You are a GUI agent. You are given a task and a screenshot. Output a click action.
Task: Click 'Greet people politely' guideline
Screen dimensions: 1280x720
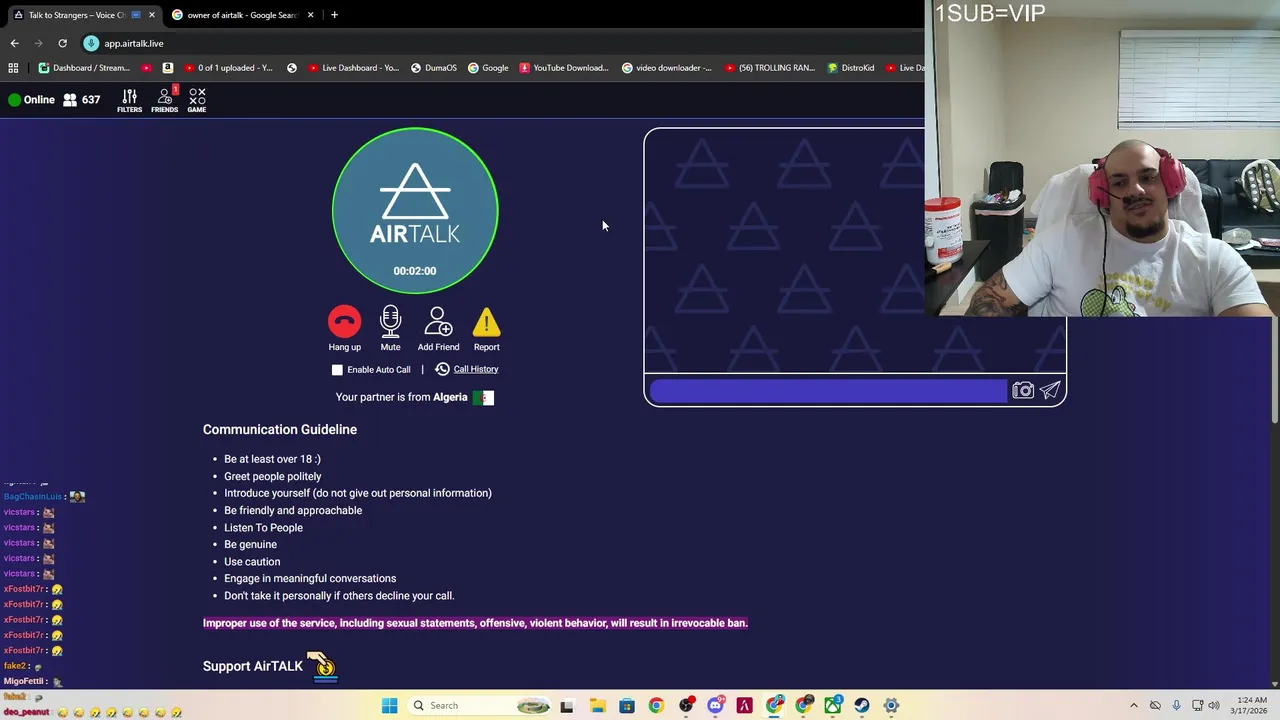[273, 476]
